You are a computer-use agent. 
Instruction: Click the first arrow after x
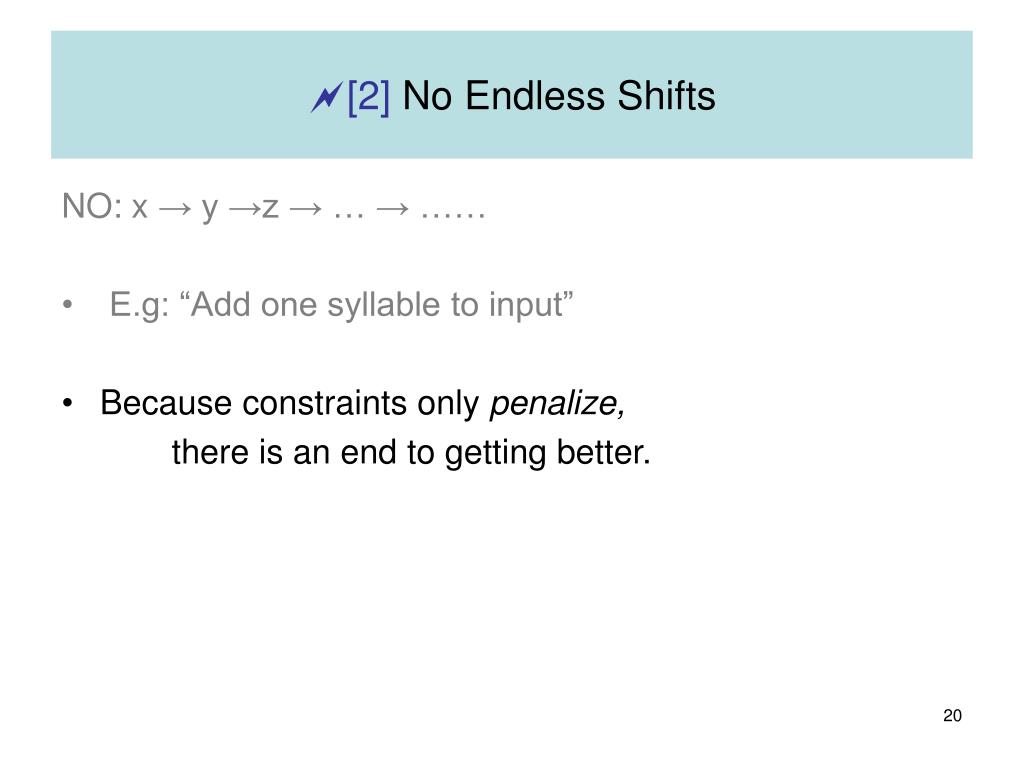[x=176, y=209]
